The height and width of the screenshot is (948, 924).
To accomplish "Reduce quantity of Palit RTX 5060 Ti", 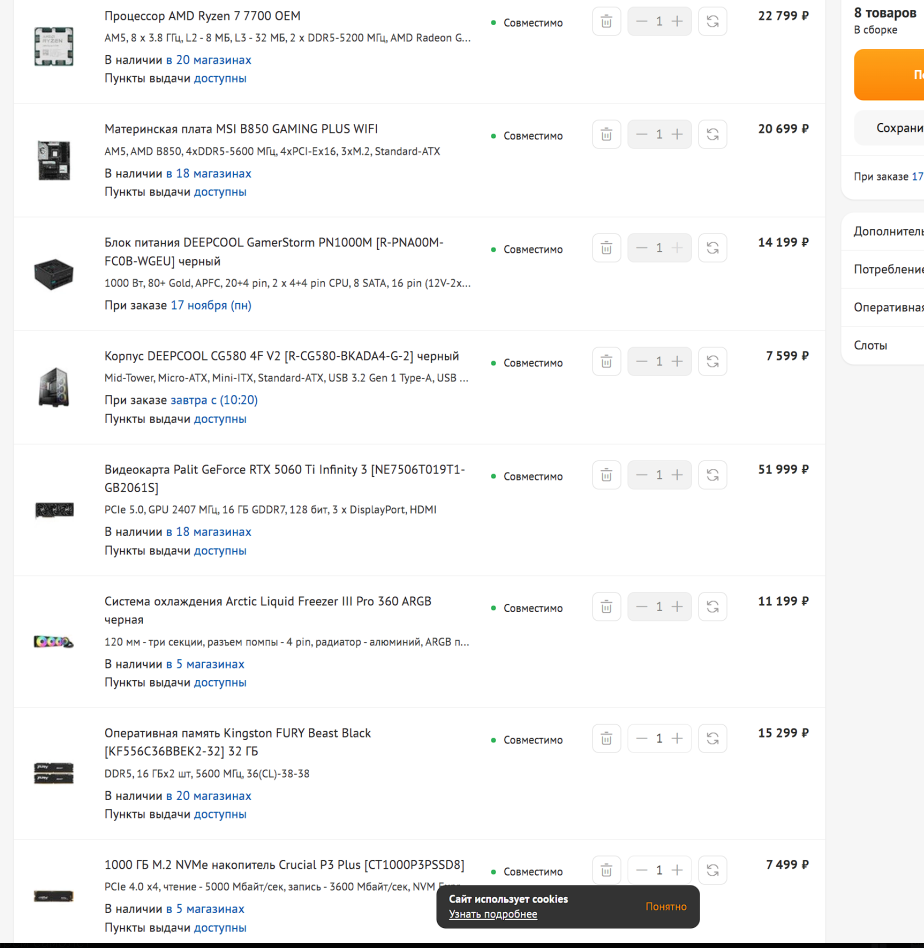I will tap(642, 475).
